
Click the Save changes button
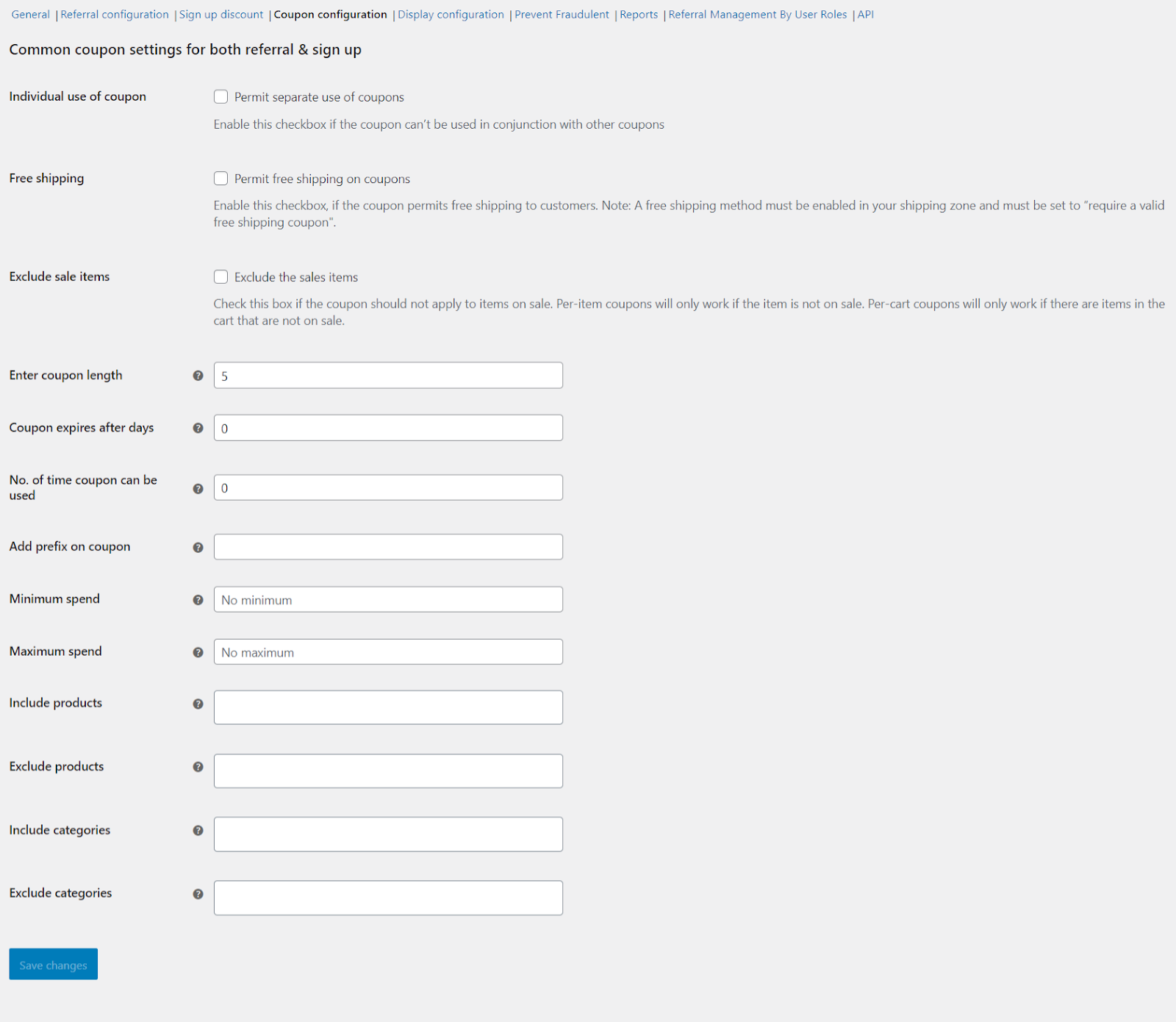coord(54,964)
